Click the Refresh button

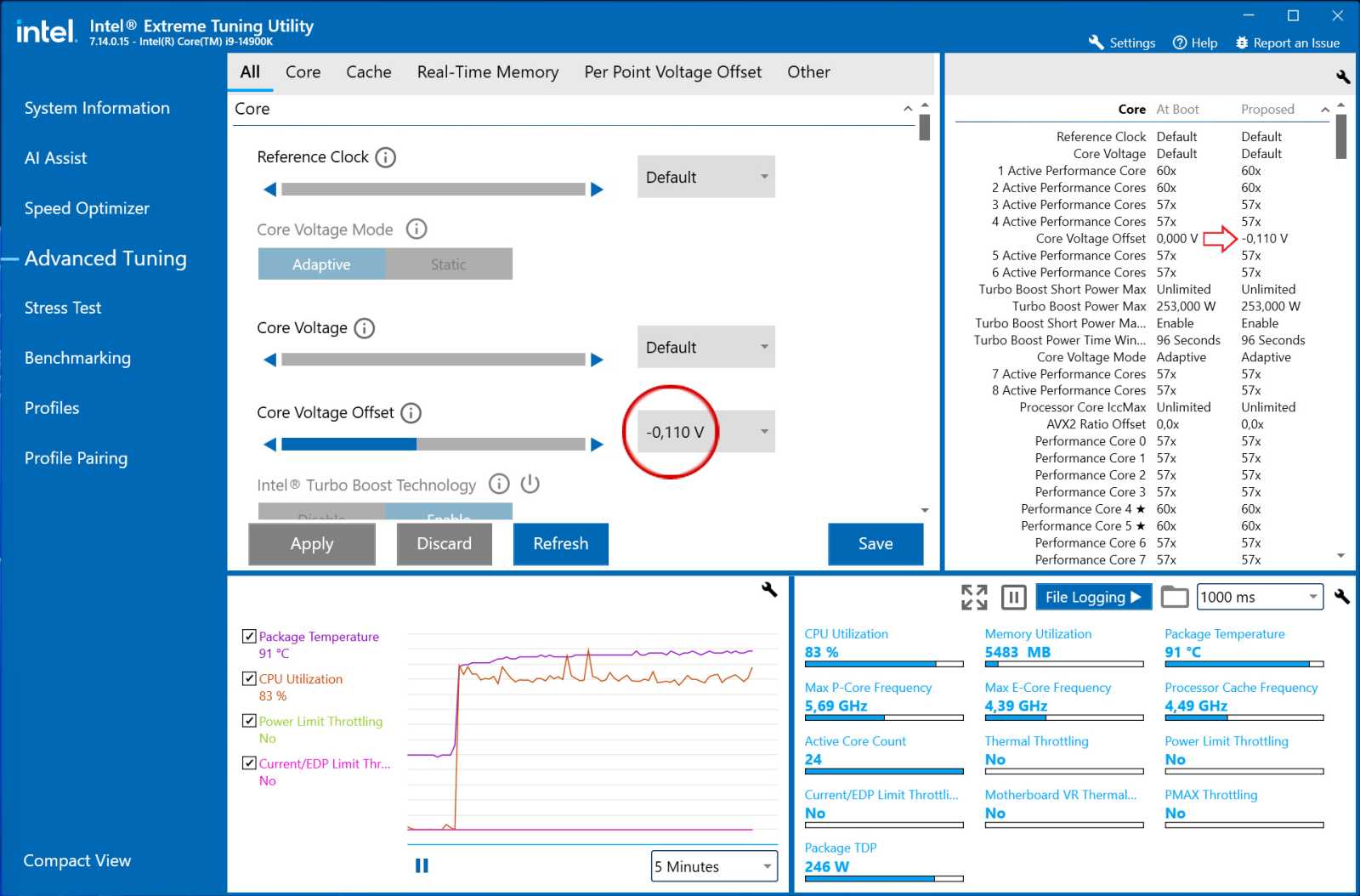click(561, 544)
